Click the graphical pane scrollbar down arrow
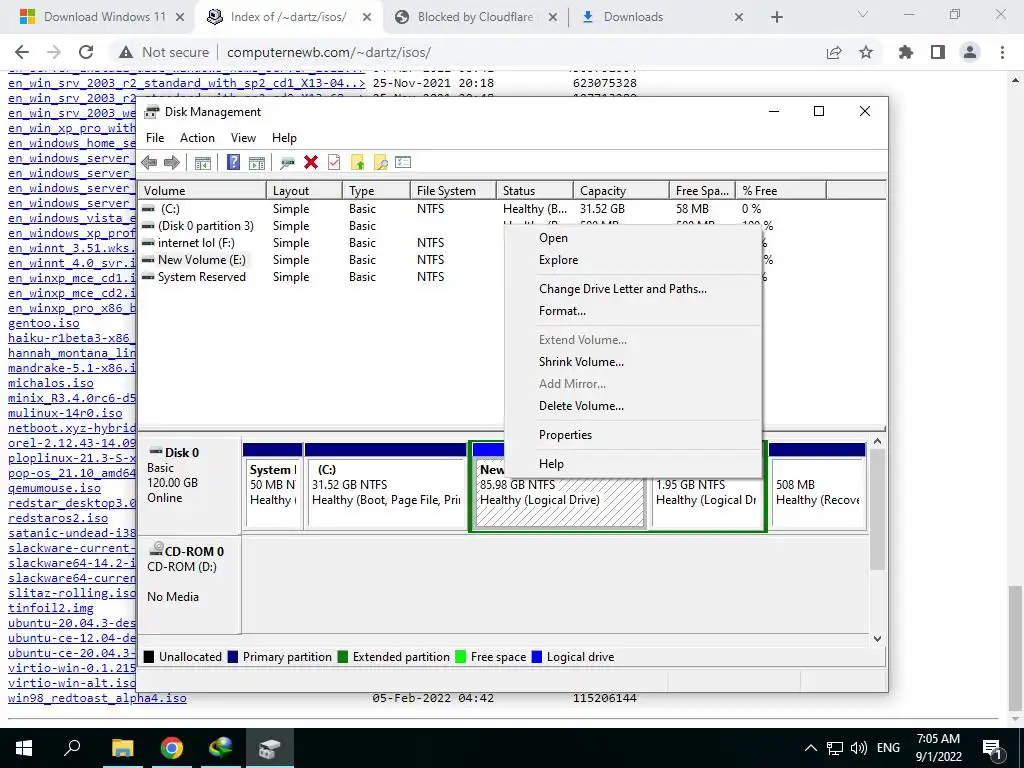 (x=877, y=639)
